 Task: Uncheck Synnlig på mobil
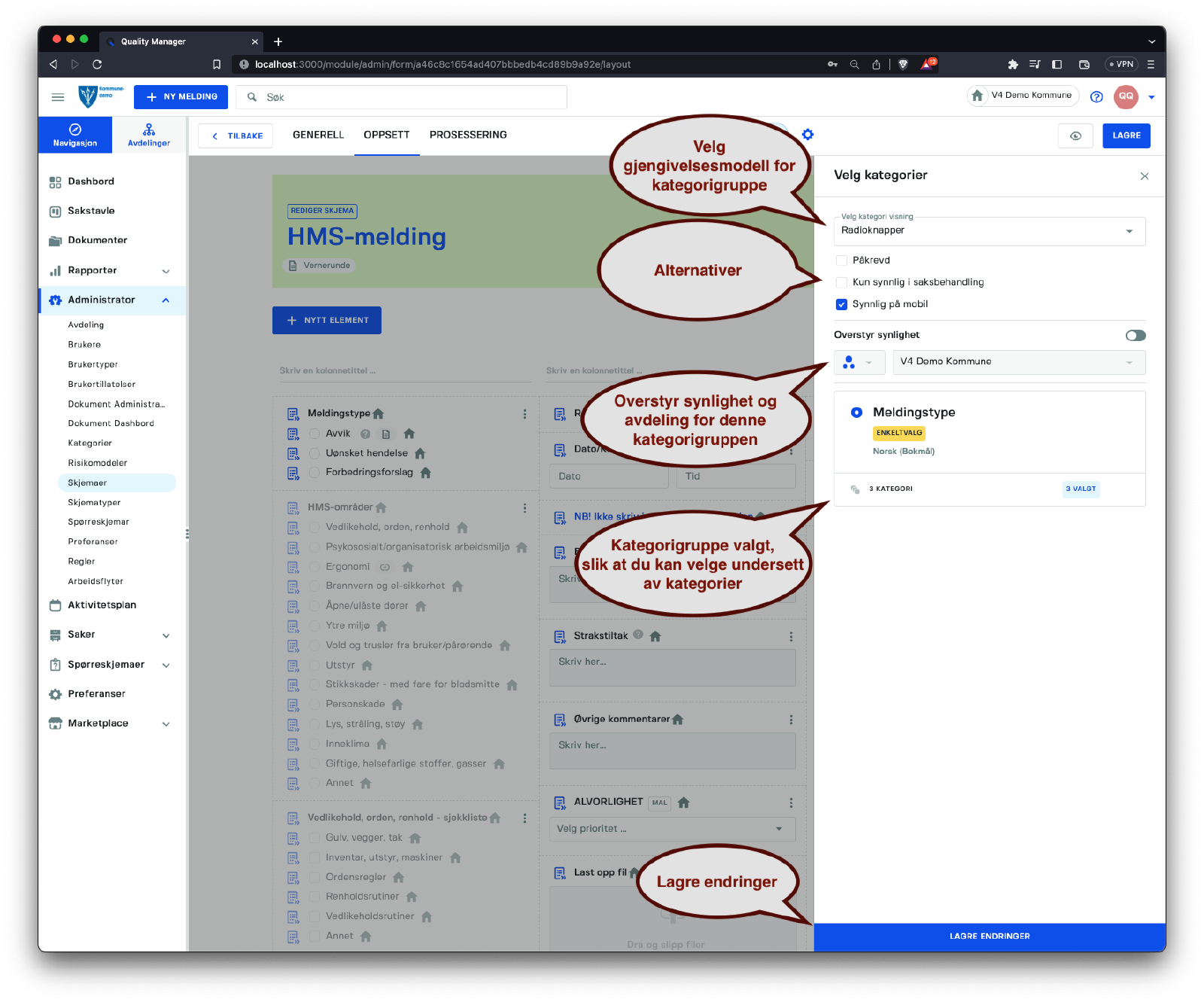click(x=841, y=304)
